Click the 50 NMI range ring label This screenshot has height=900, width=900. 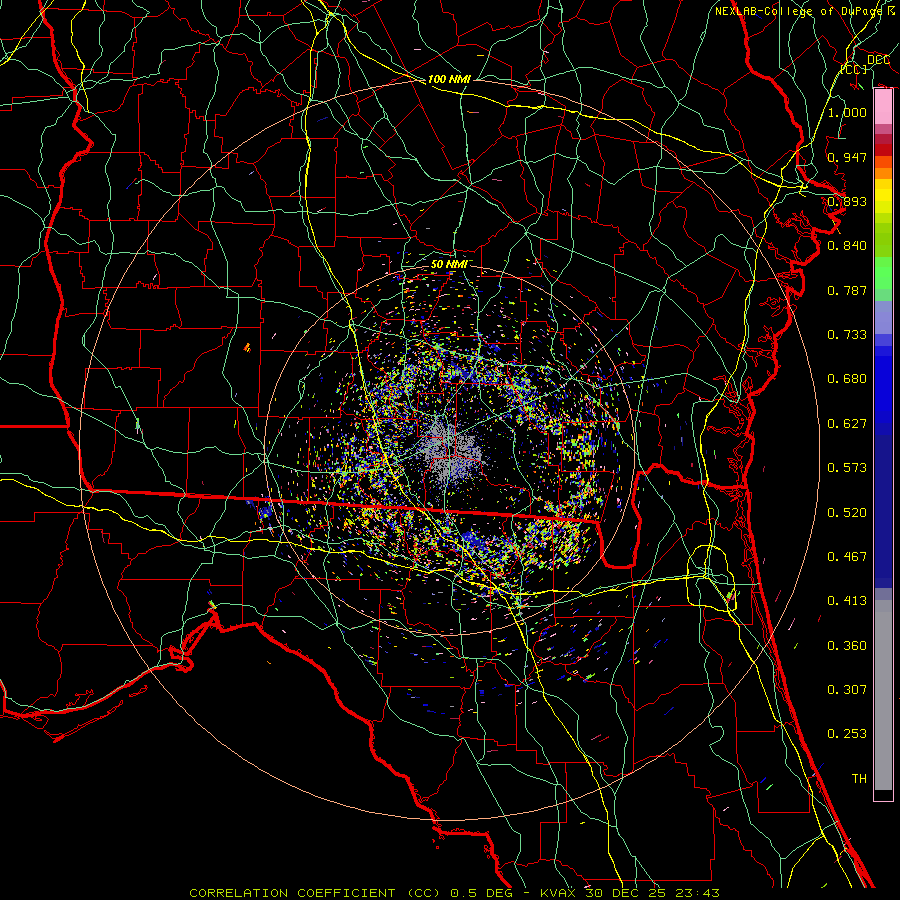pyautogui.click(x=450, y=264)
